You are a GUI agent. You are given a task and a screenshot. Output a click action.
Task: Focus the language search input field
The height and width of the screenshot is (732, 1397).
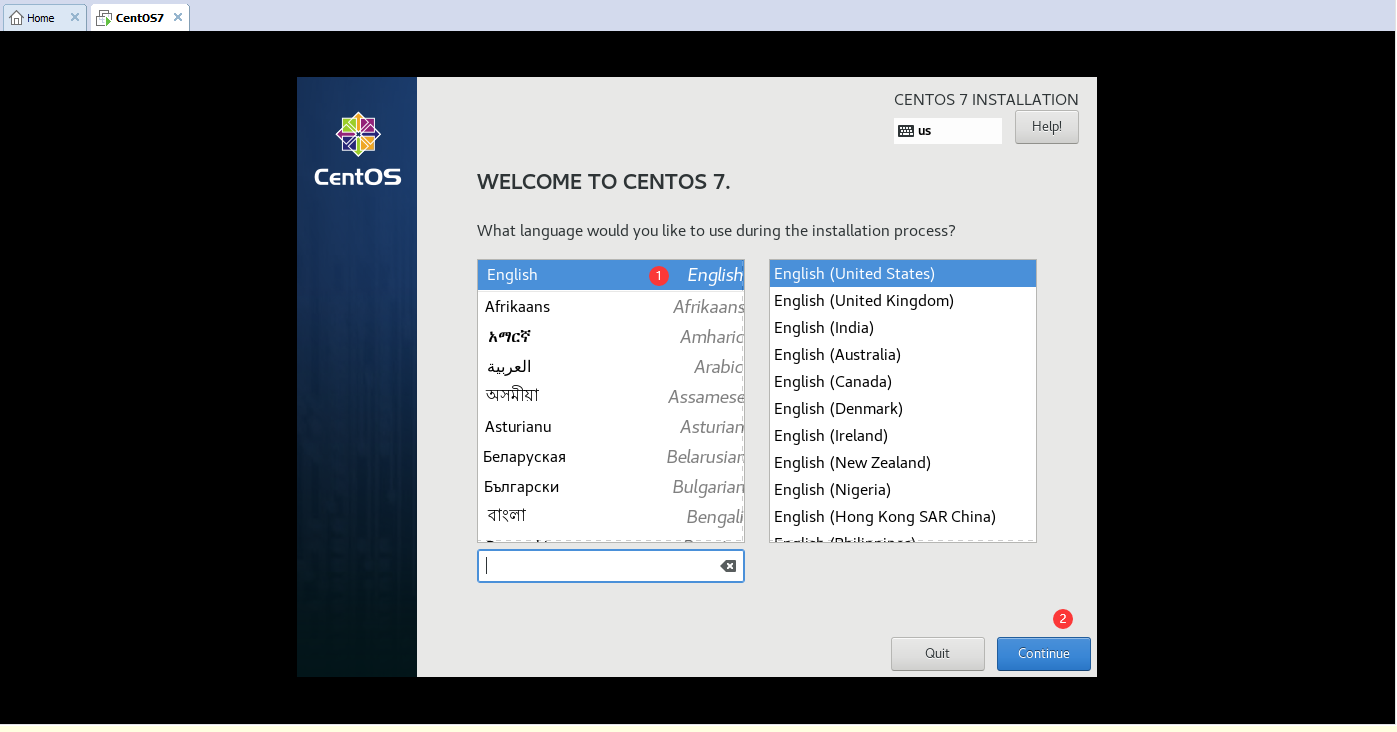click(611, 566)
